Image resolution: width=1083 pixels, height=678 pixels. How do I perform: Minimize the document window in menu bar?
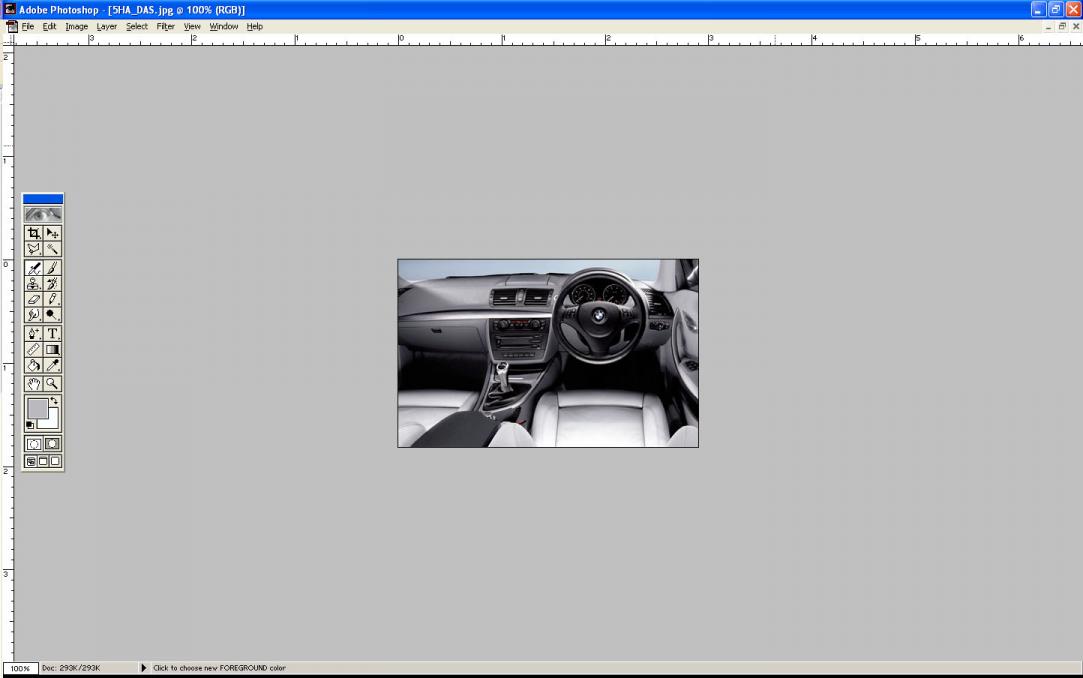point(1048,26)
